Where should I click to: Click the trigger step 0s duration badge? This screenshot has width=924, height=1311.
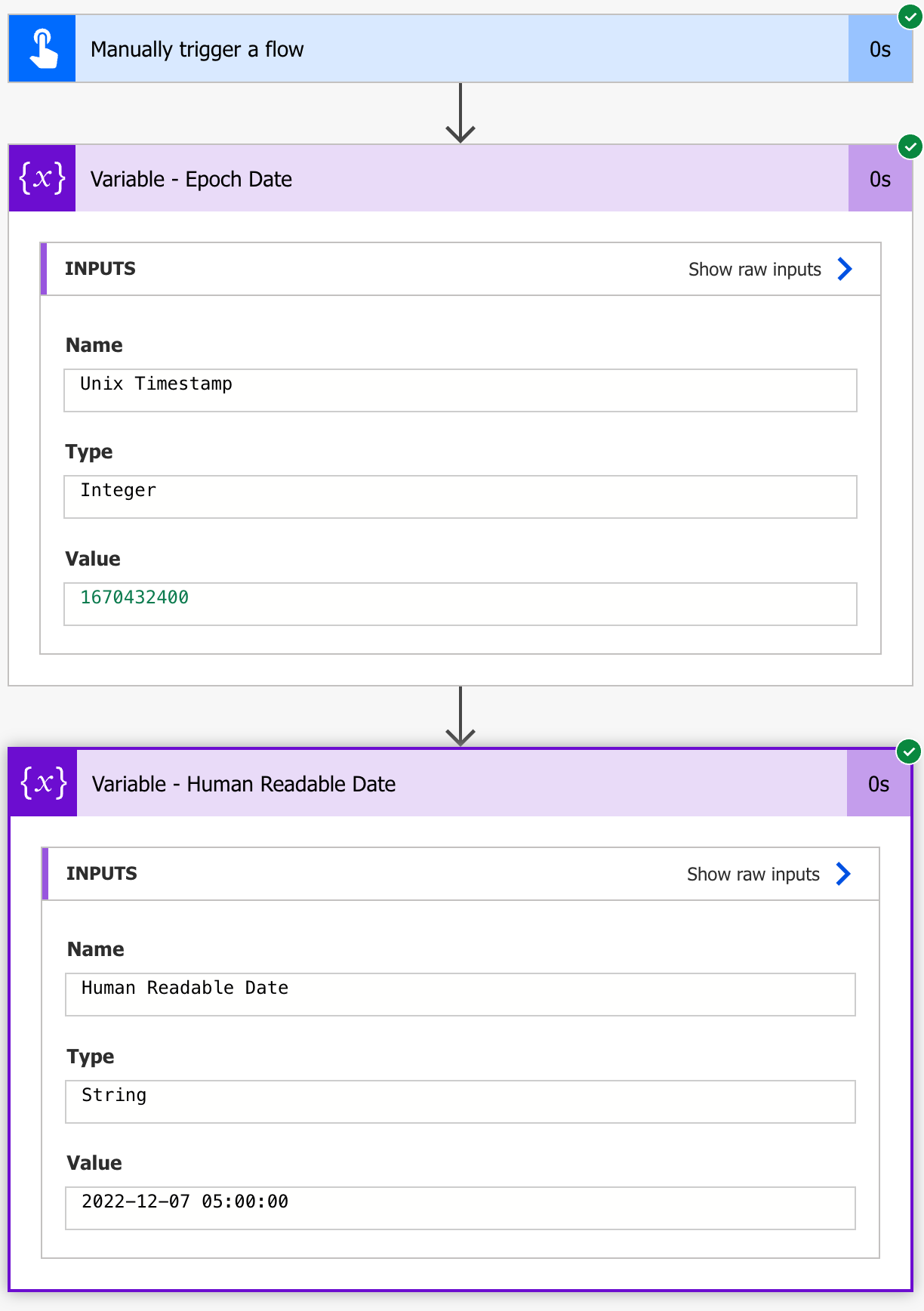[x=879, y=49]
